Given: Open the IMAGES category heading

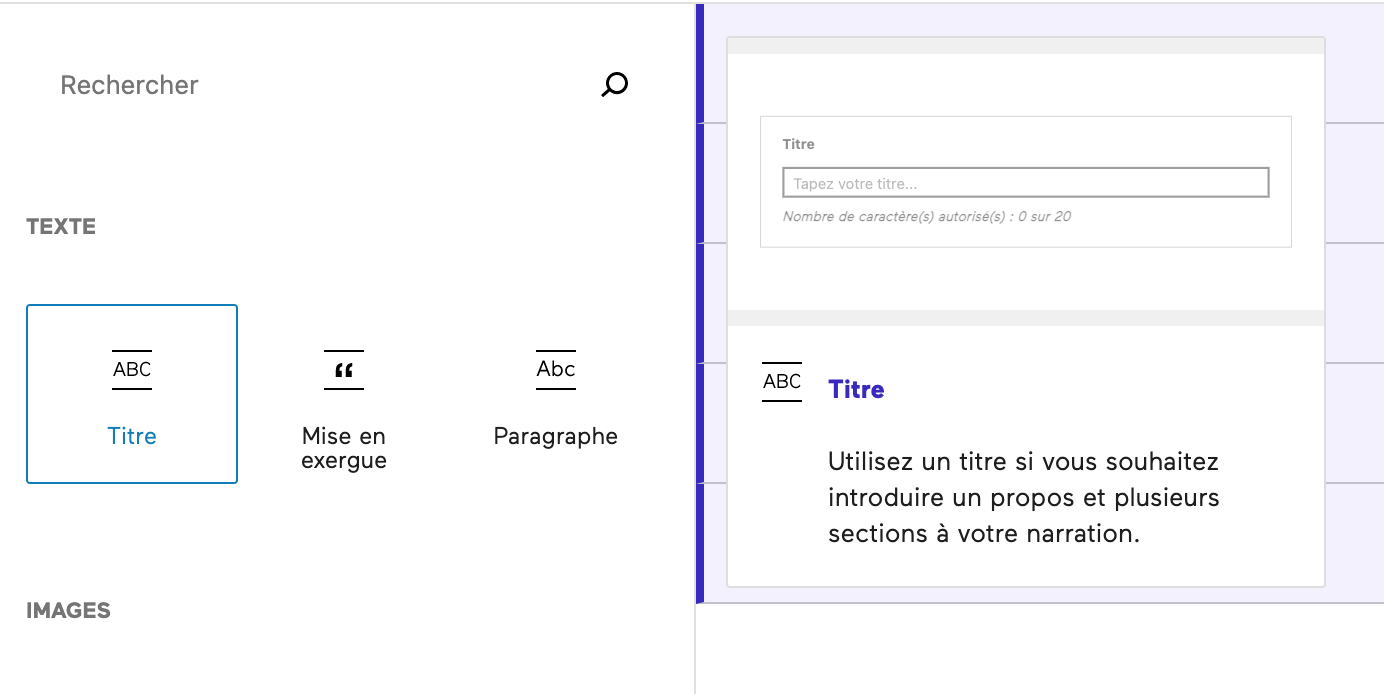Looking at the screenshot, I should [68, 610].
